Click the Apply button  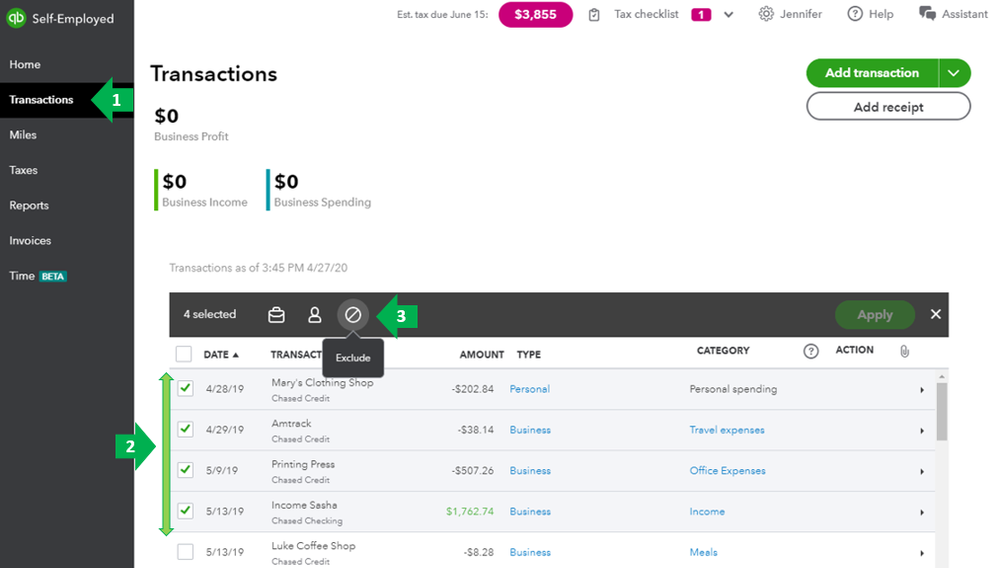[x=875, y=315]
